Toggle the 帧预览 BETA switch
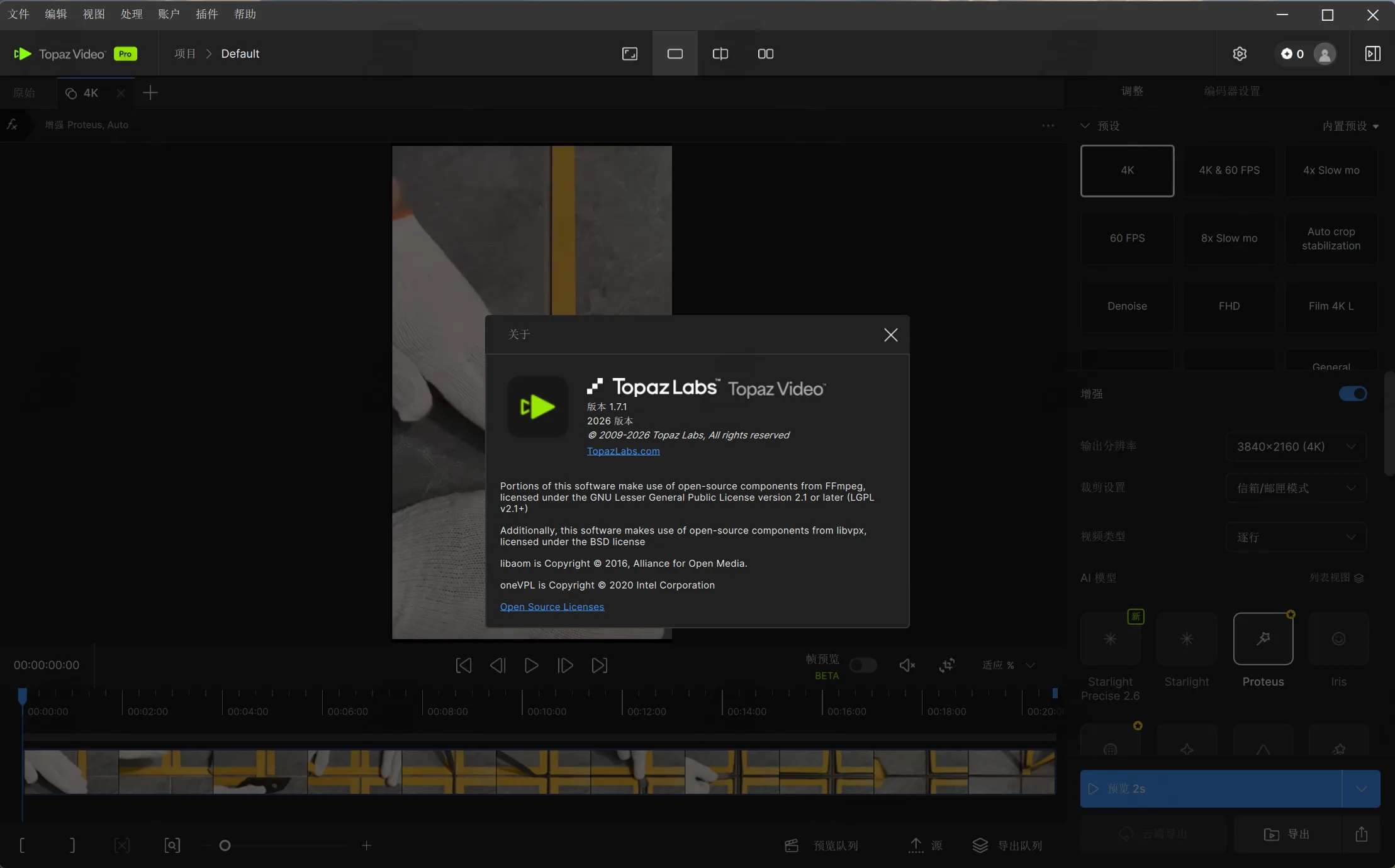The height and width of the screenshot is (868, 1395). coord(863,665)
